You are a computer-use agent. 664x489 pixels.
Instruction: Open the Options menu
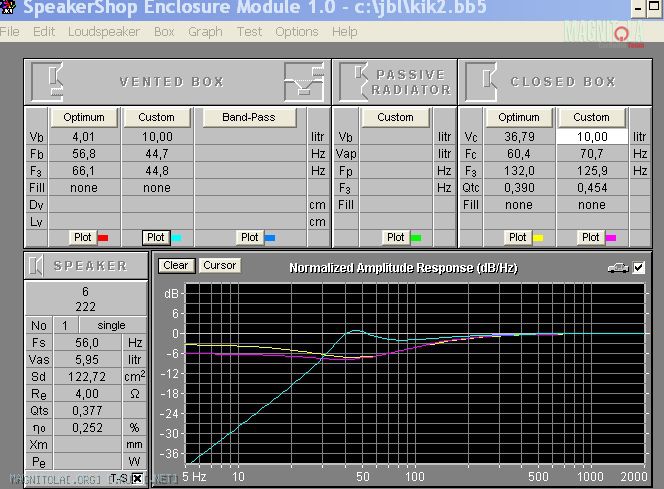pyautogui.click(x=297, y=32)
